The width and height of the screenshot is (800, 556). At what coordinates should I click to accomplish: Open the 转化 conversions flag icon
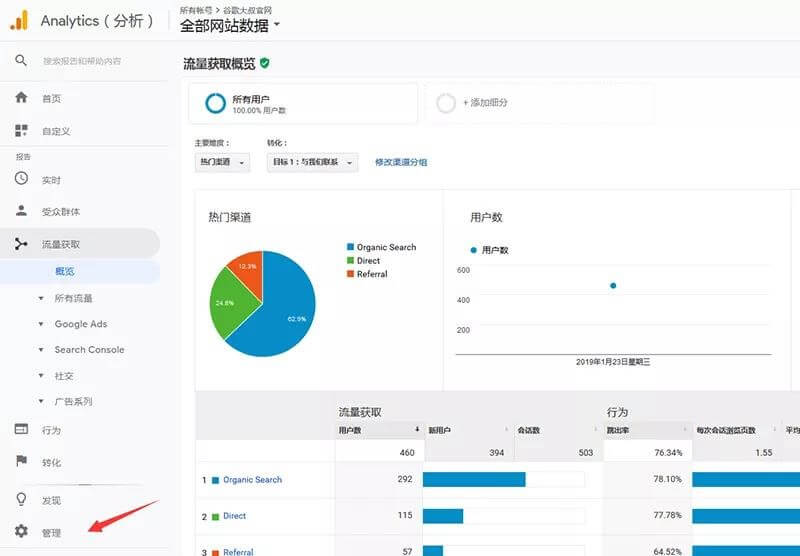click(21, 462)
